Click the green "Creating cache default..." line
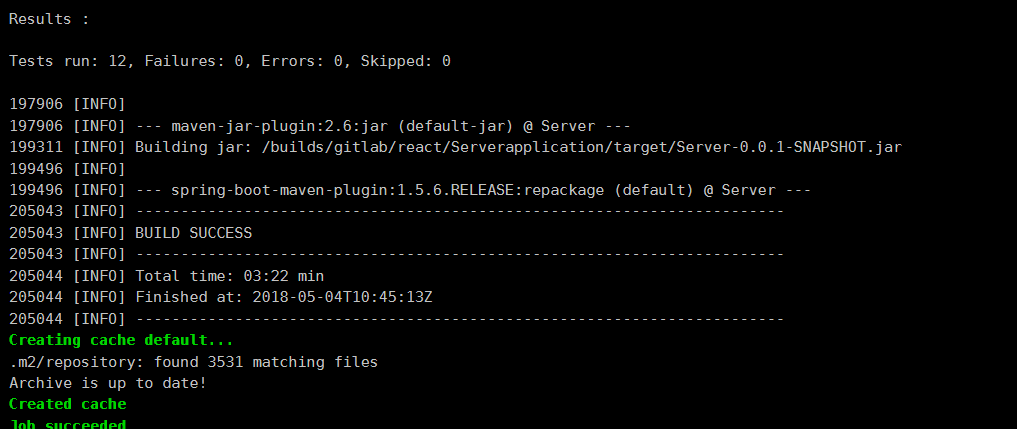Image resolution: width=1017 pixels, height=429 pixels. (x=120, y=340)
